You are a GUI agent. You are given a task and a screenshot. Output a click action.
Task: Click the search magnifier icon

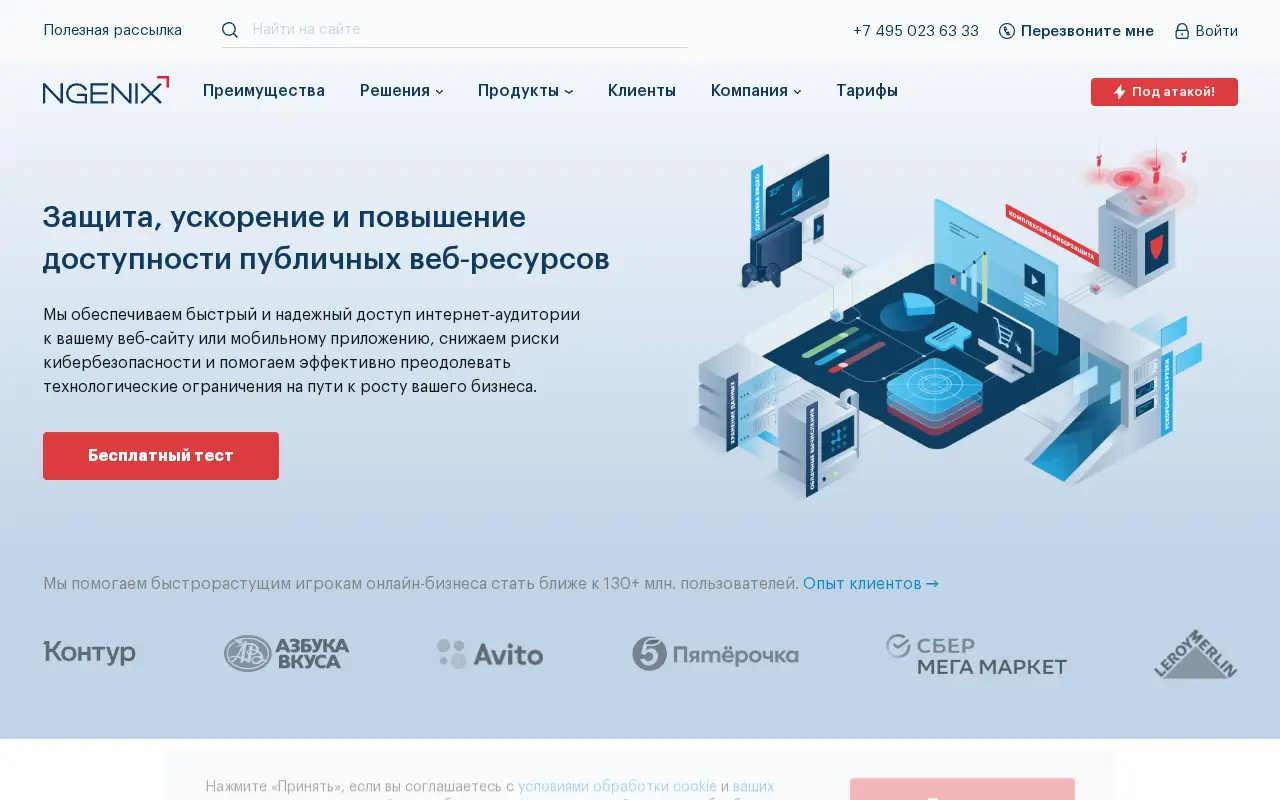[230, 30]
